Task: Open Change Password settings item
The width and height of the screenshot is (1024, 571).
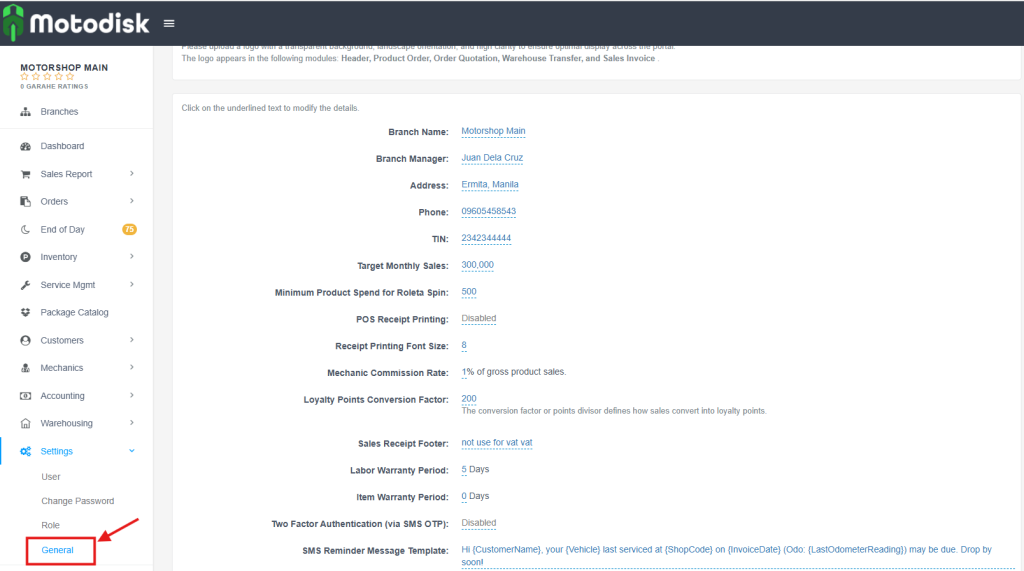Action: (x=77, y=501)
